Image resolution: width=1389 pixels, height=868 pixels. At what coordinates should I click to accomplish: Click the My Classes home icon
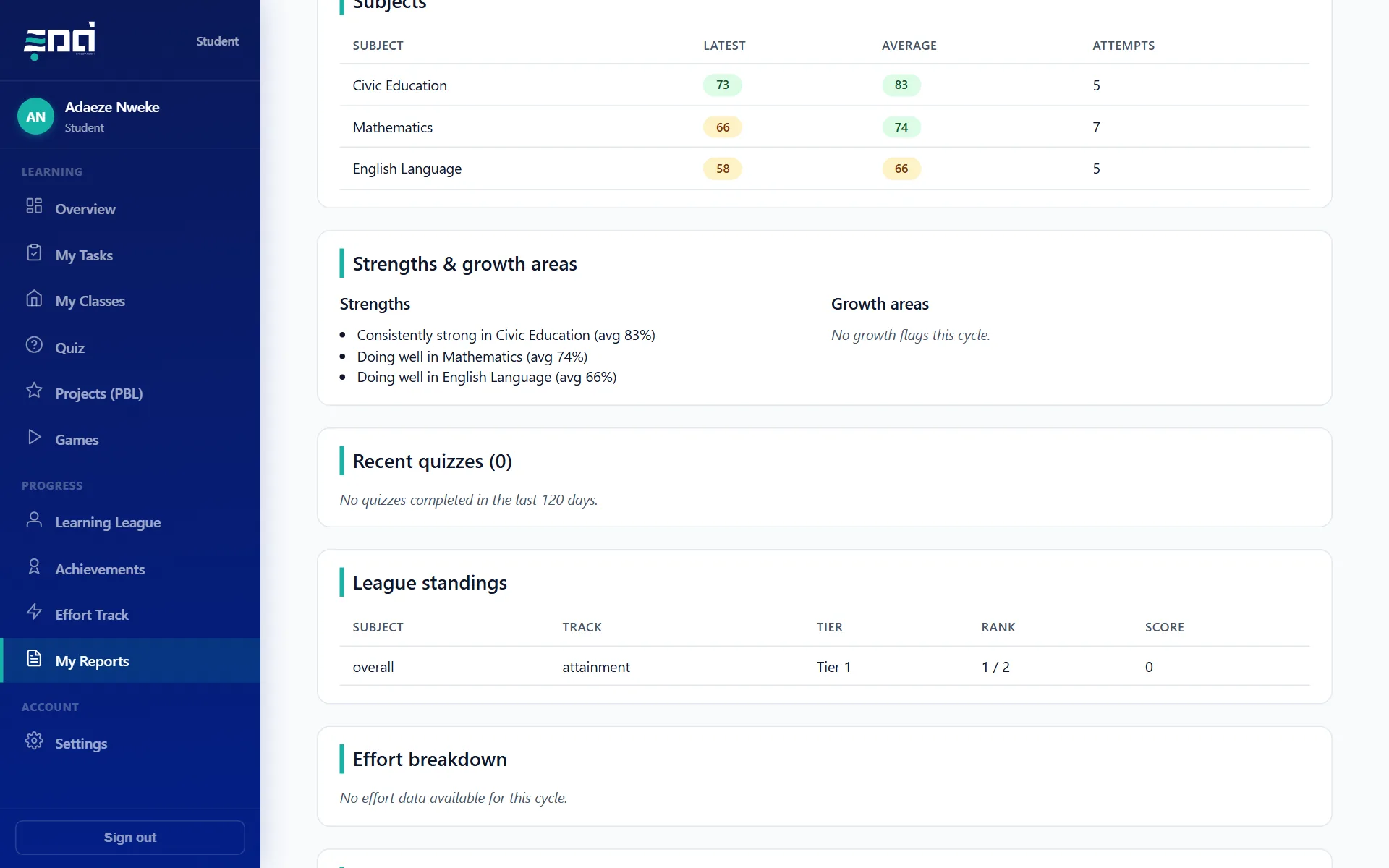click(34, 298)
